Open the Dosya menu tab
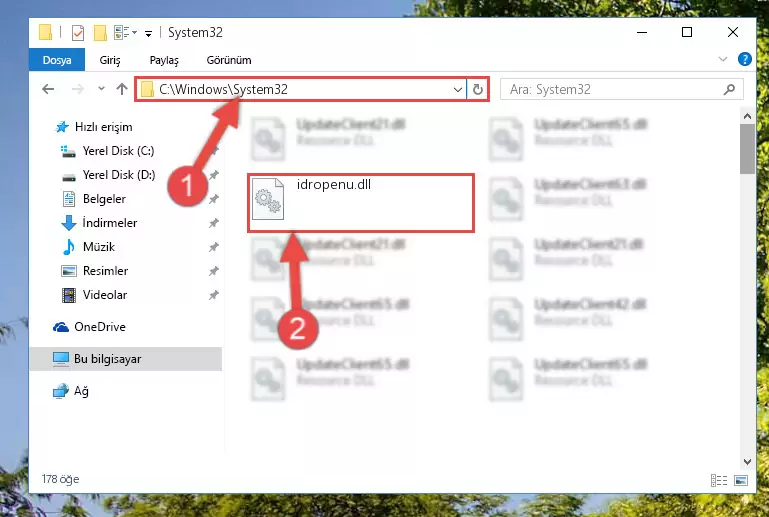This screenshot has height=517, width=769. 57,60
